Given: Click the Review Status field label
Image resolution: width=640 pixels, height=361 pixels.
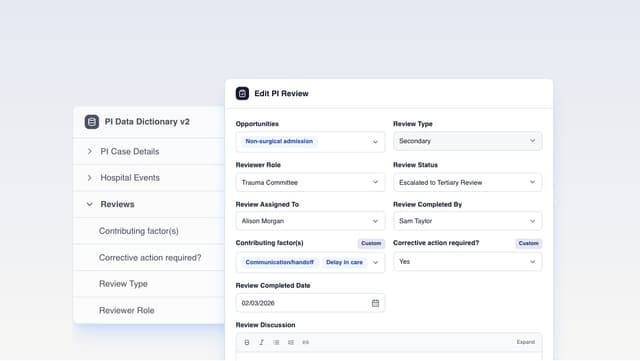Looking at the screenshot, I should [x=416, y=165].
